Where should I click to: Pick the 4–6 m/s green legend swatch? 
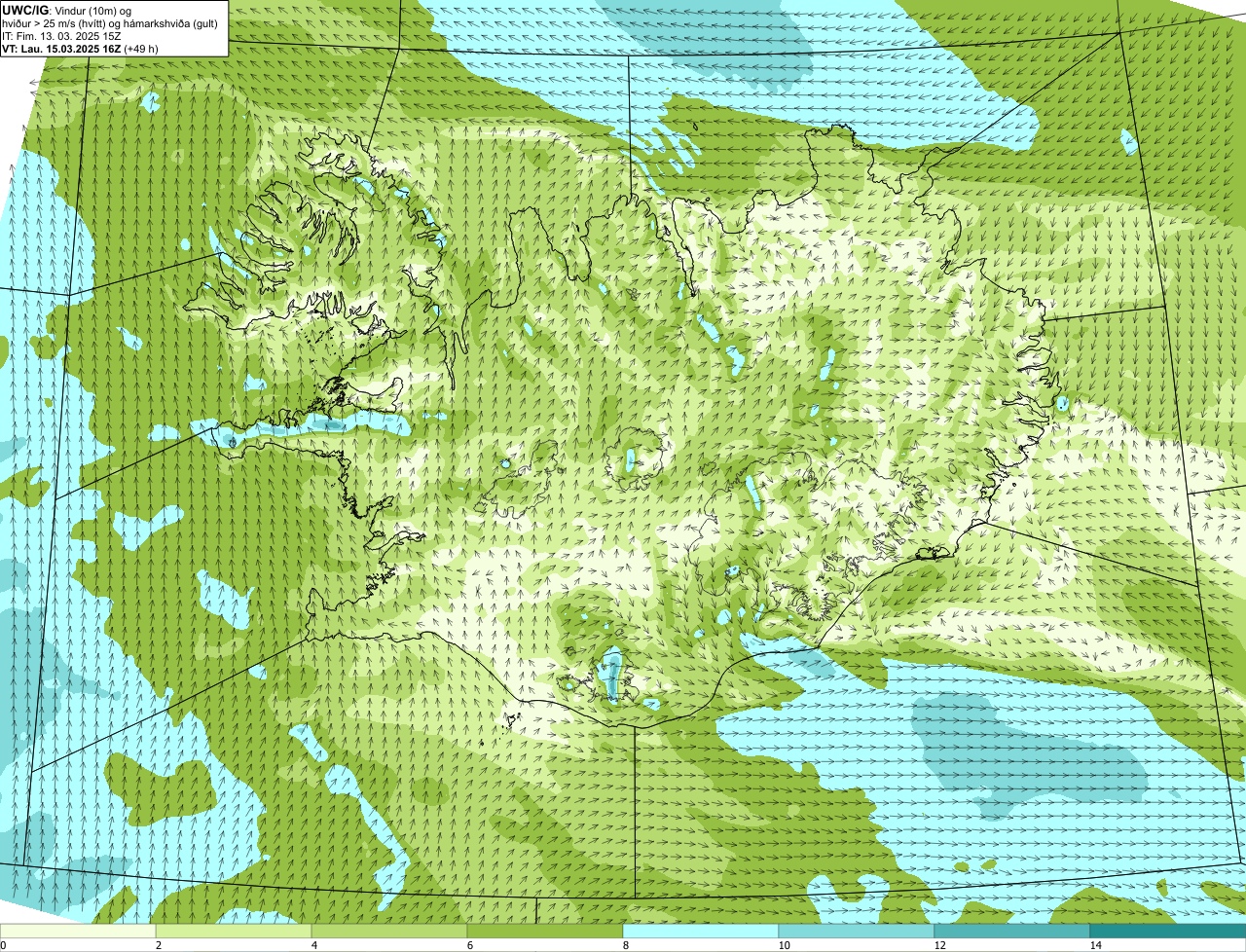(389, 931)
